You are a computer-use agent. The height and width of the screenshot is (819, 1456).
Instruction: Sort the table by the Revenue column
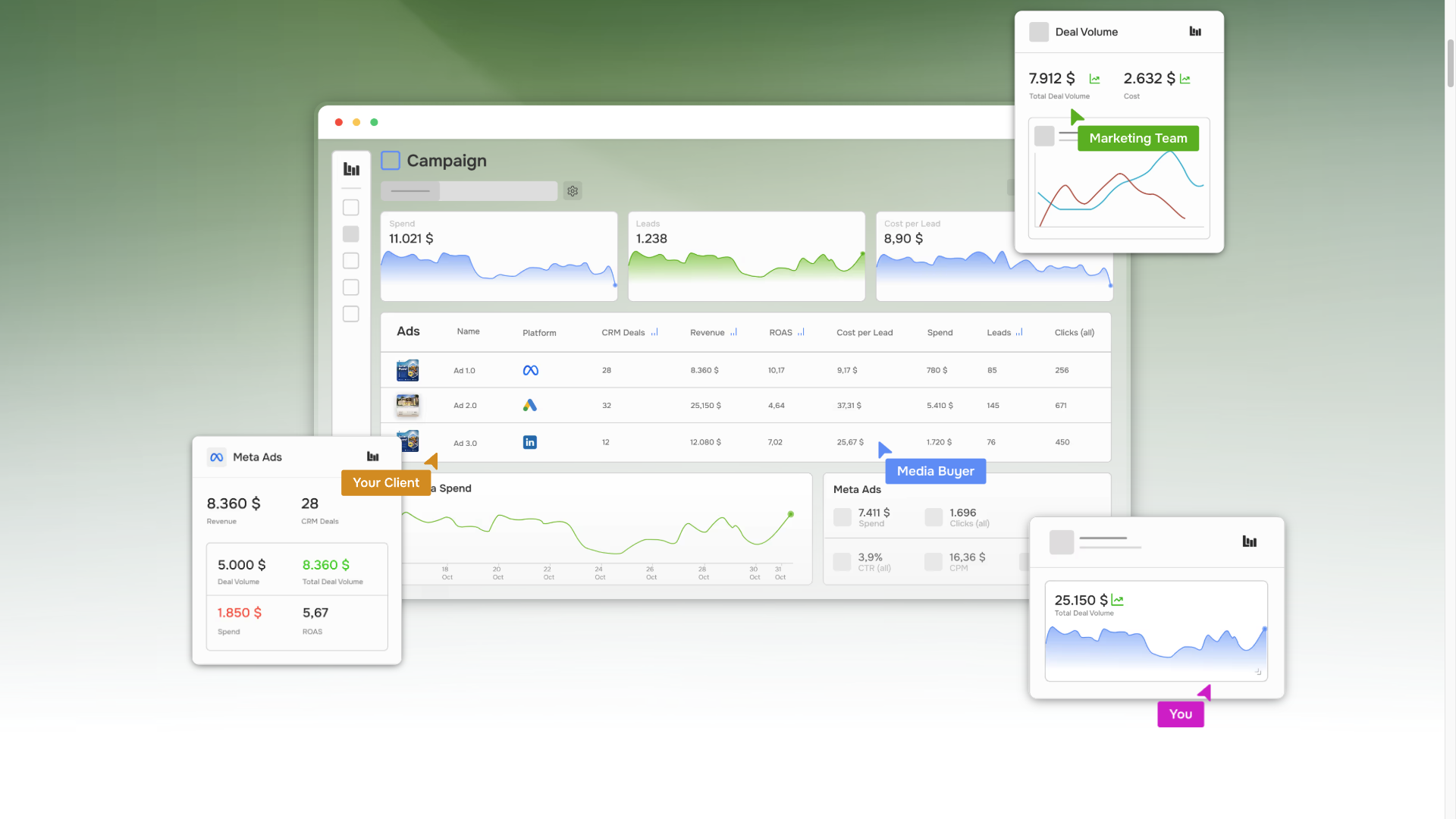733,331
